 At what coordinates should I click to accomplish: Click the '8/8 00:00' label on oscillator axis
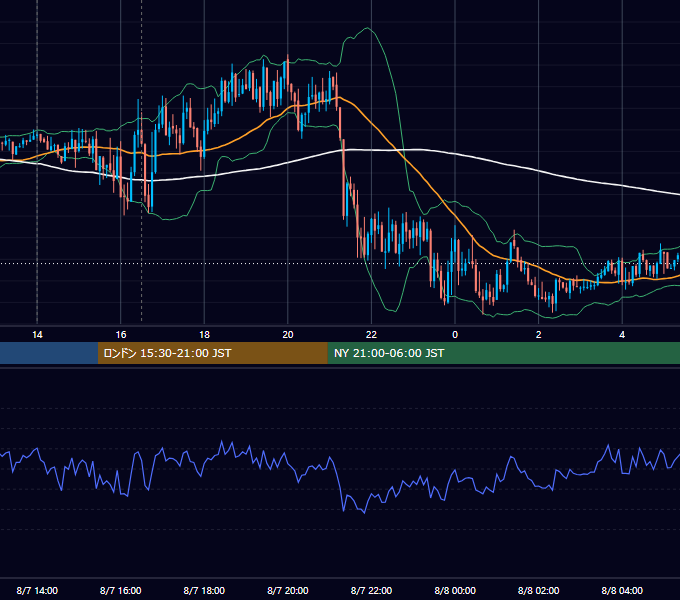[x=455, y=590]
